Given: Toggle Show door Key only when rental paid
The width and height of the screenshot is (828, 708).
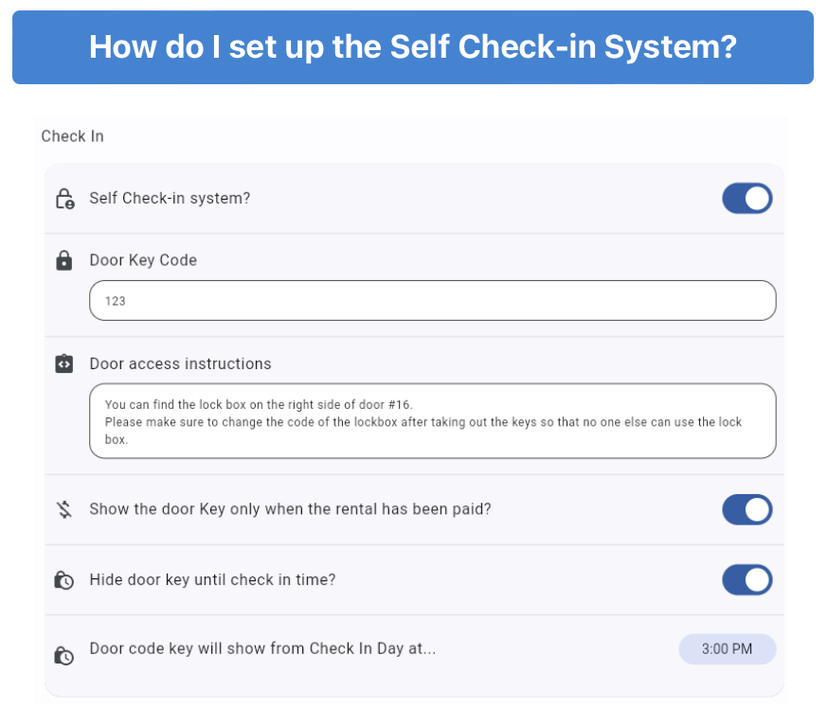Looking at the screenshot, I should 747,509.
